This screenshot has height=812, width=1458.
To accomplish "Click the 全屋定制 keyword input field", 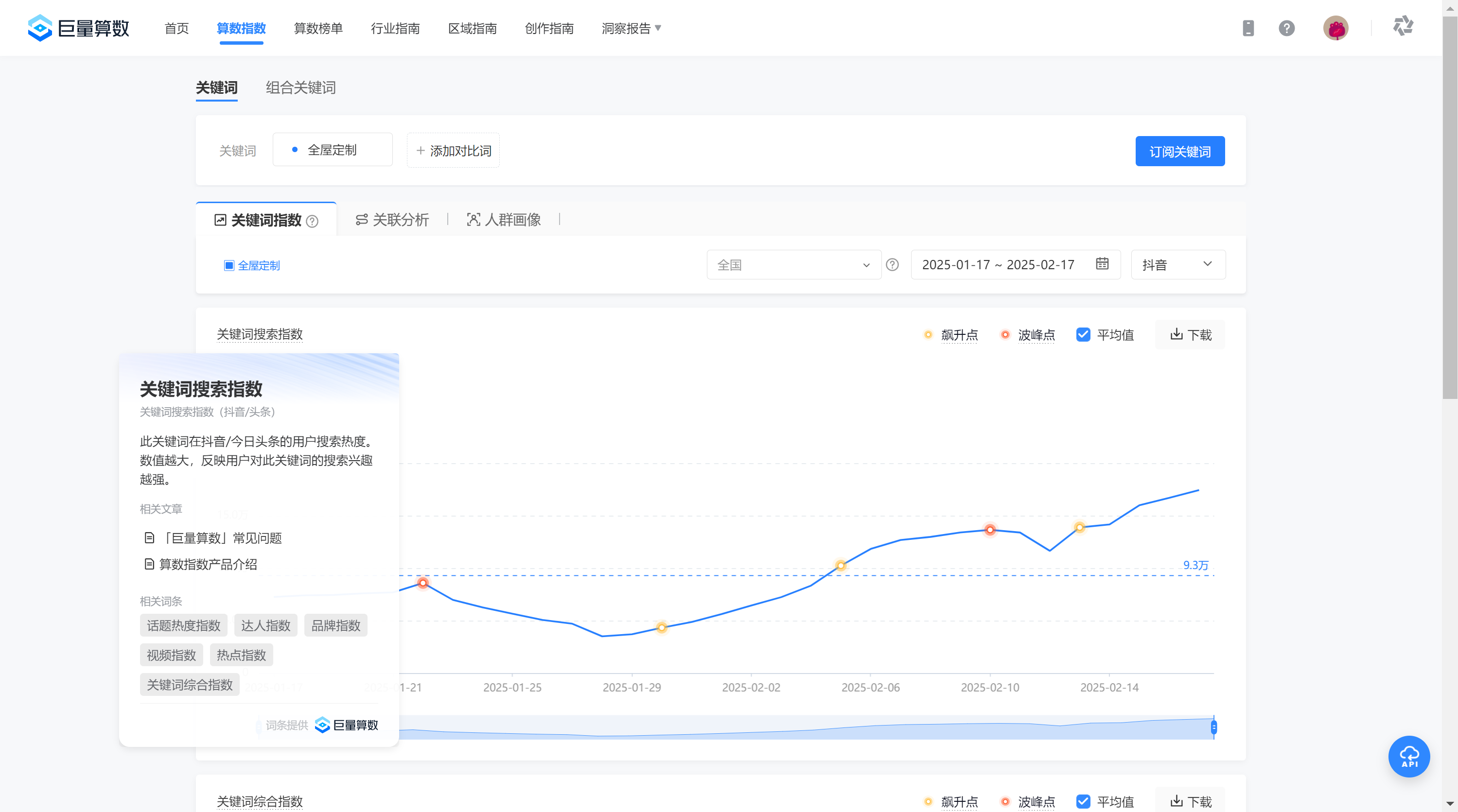I will pyautogui.click(x=332, y=149).
